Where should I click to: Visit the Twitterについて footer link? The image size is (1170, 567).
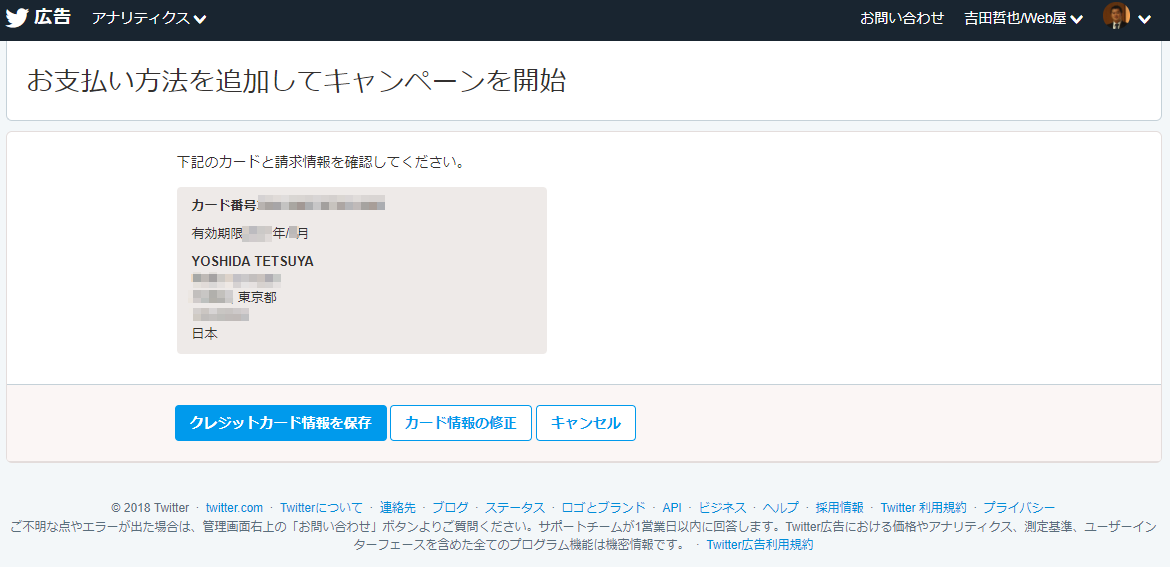(x=321, y=507)
